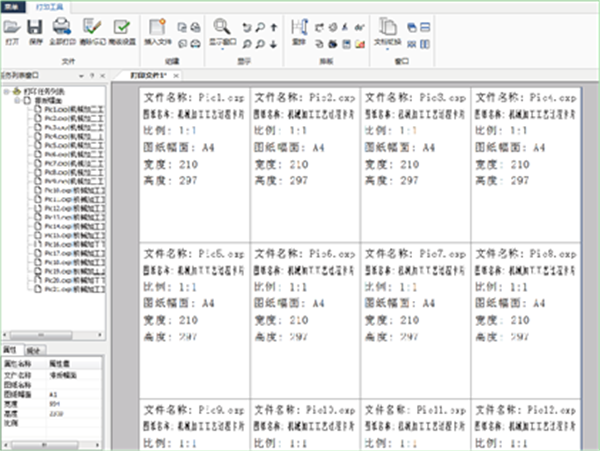Click the 插入文件 (Insert File) icon

tap(158, 29)
